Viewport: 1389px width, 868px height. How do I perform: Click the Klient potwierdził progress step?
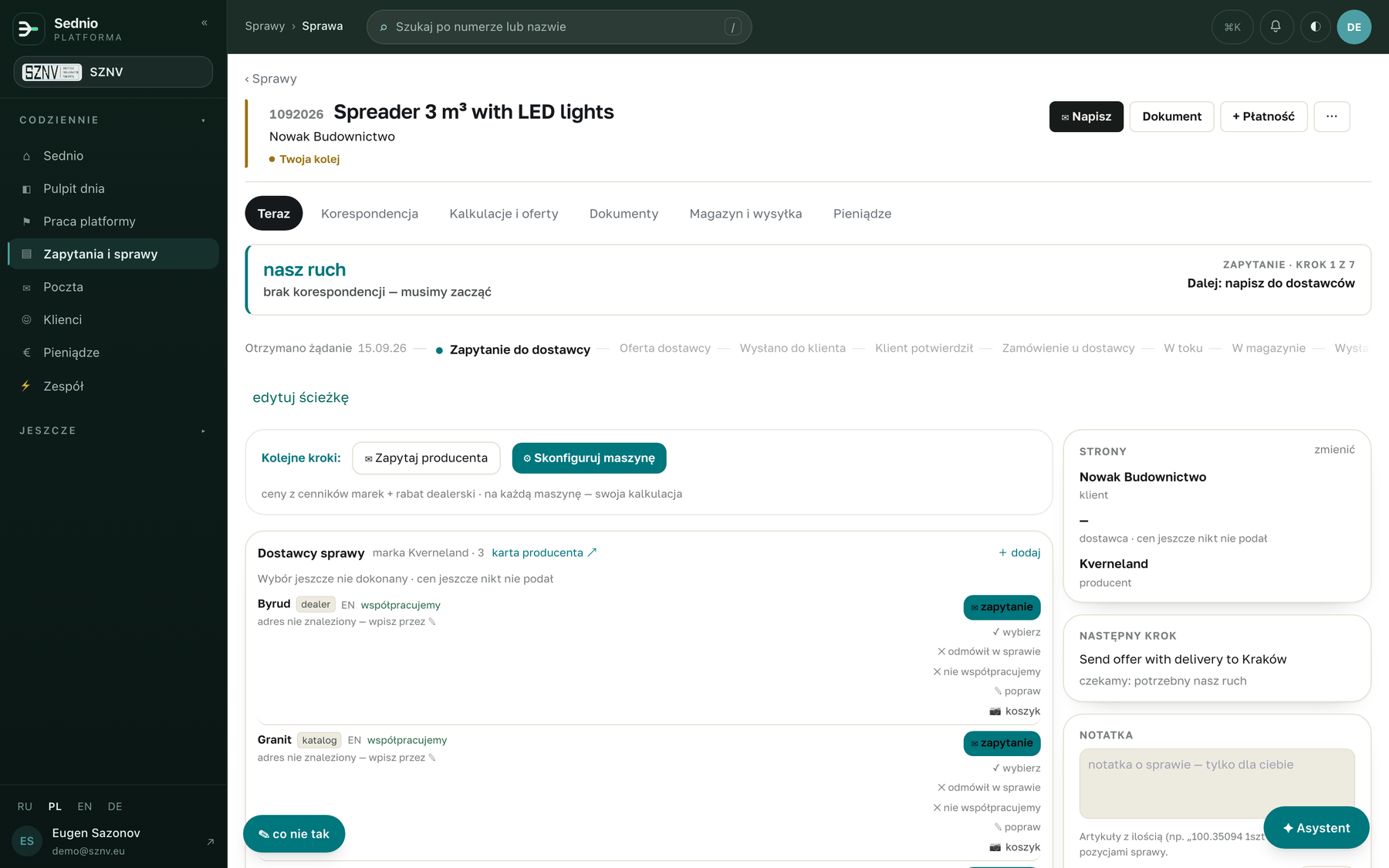924,348
